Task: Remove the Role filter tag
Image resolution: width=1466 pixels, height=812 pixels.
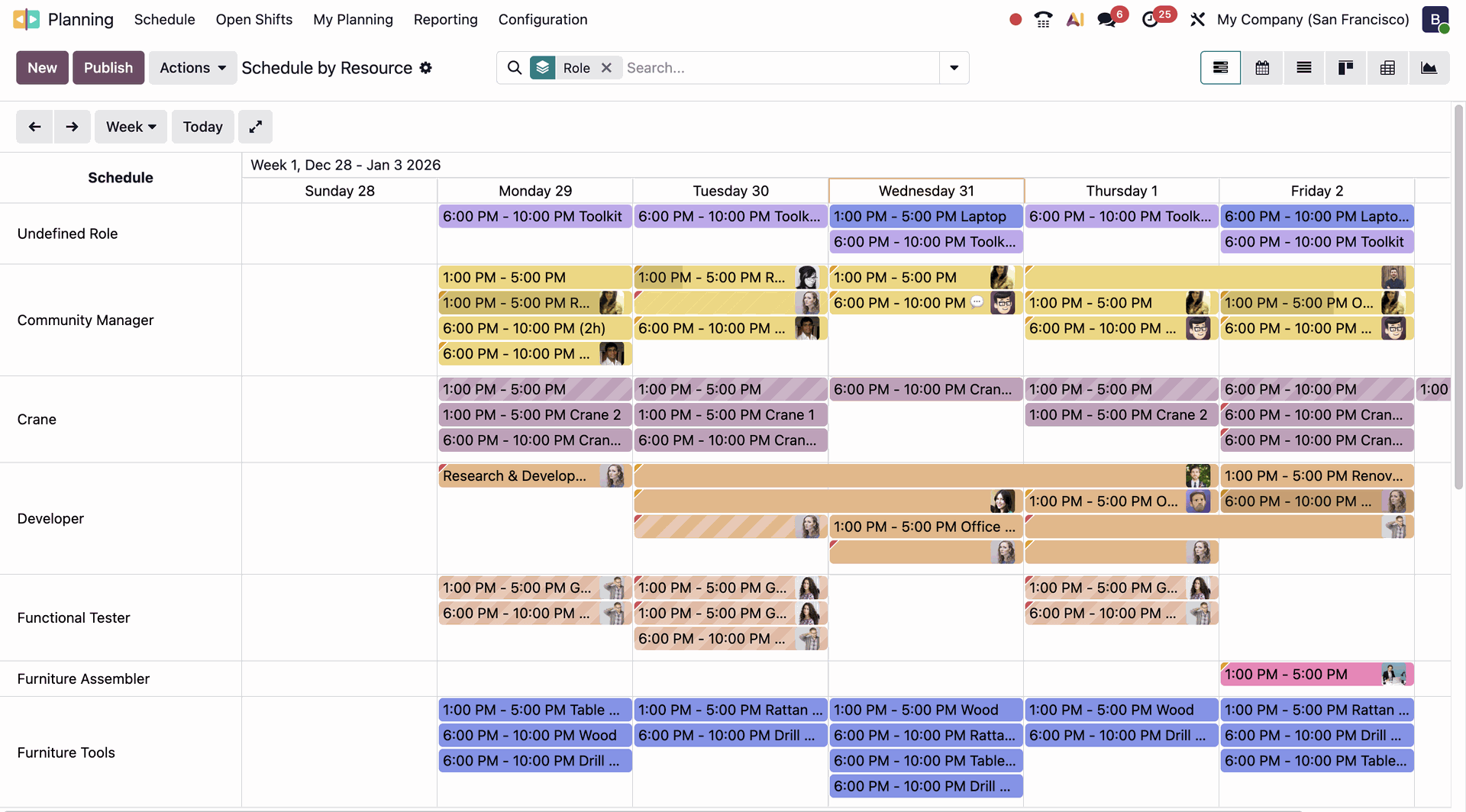Action: 606,68
